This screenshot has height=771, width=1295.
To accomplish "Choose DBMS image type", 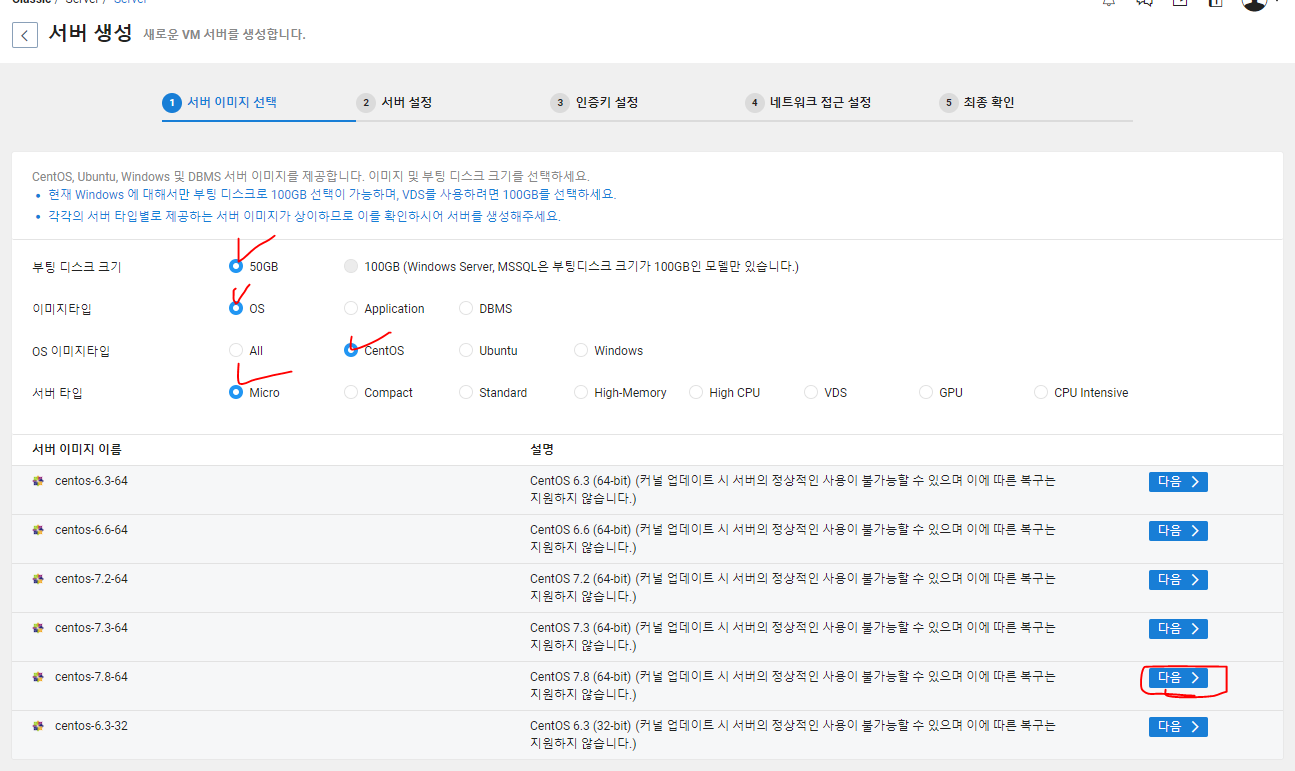I will click(465, 308).
